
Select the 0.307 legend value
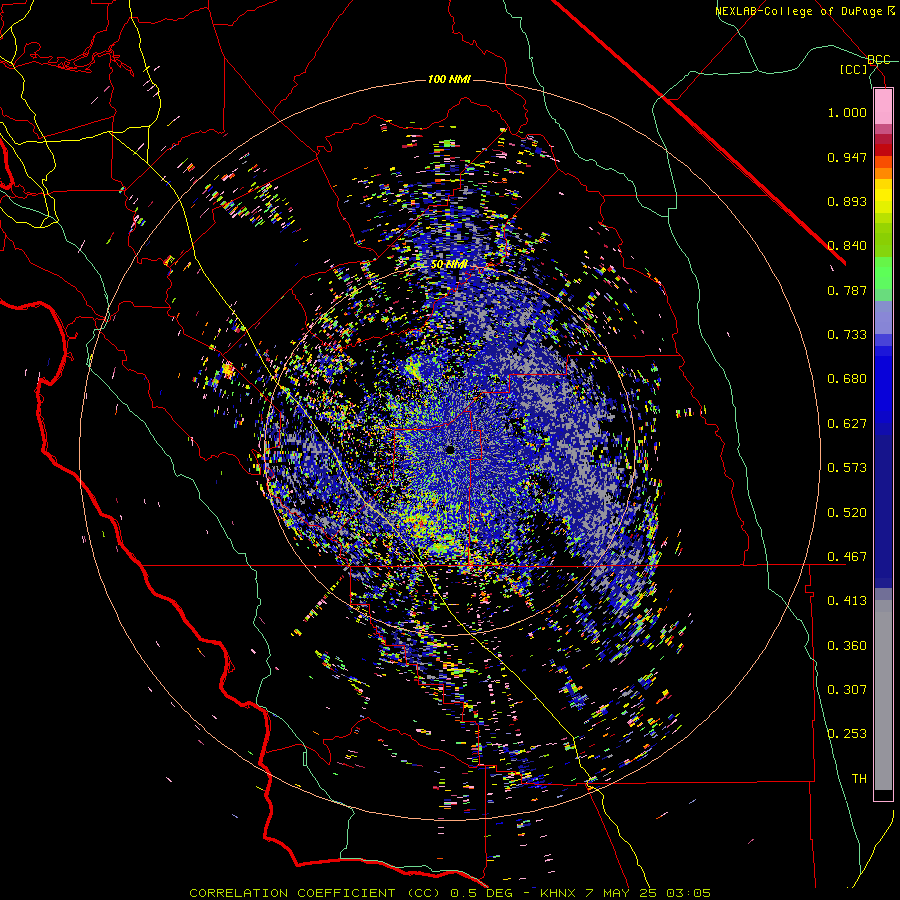847,690
